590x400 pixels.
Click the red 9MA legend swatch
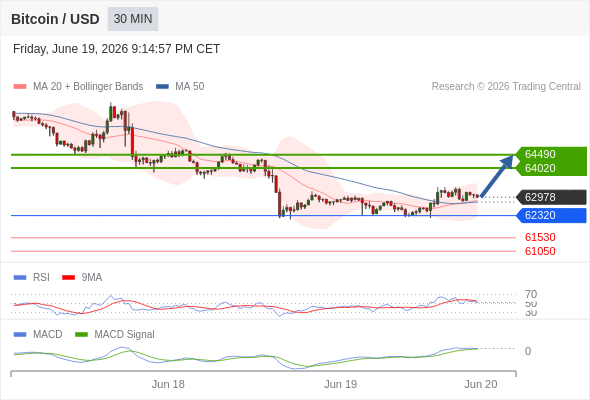pos(68,278)
